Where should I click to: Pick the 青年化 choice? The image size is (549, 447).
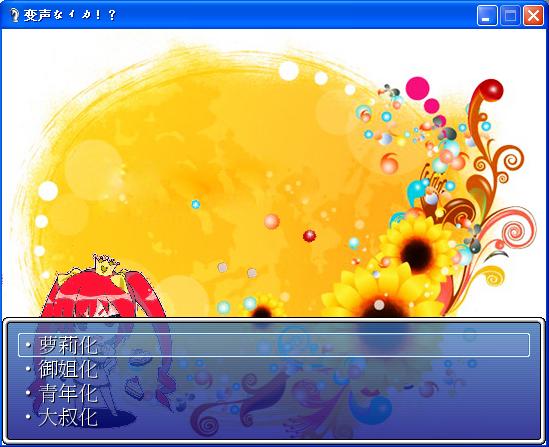(x=68, y=393)
